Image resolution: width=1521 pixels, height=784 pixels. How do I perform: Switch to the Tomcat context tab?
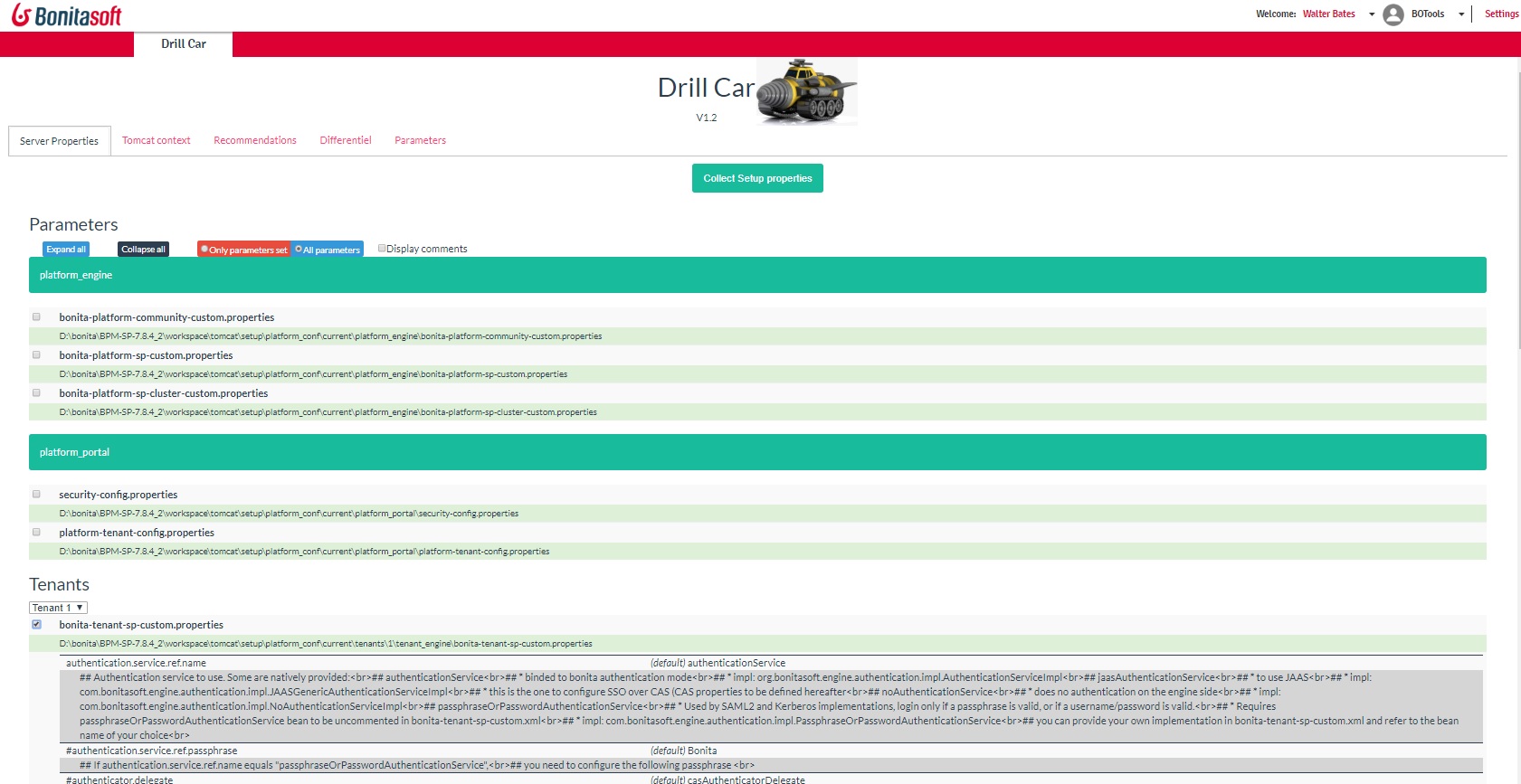157,140
